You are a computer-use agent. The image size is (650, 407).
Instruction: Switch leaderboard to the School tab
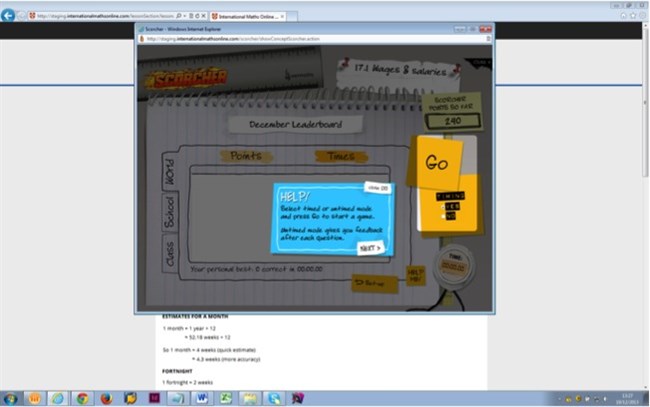coord(170,212)
